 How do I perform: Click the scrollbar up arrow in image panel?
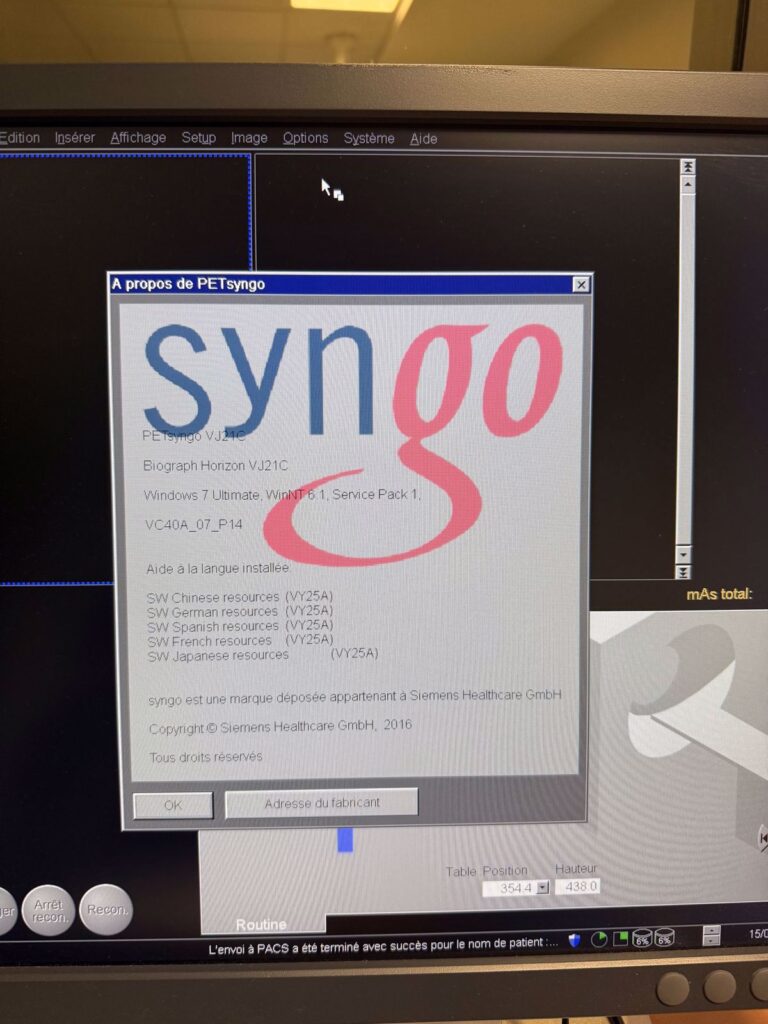pyautogui.click(x=687, y=184)
